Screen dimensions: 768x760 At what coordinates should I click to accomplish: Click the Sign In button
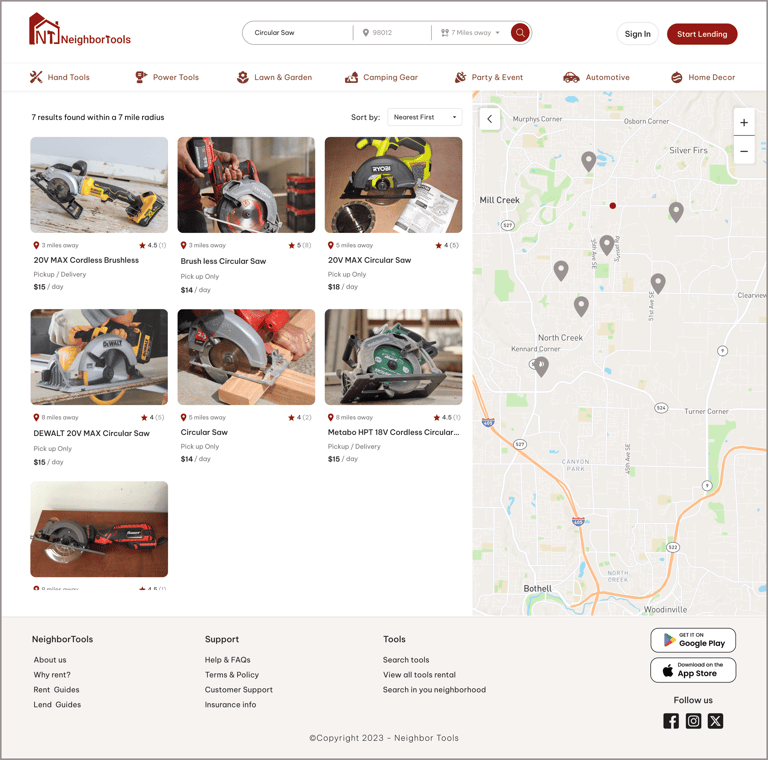[637, 34]
